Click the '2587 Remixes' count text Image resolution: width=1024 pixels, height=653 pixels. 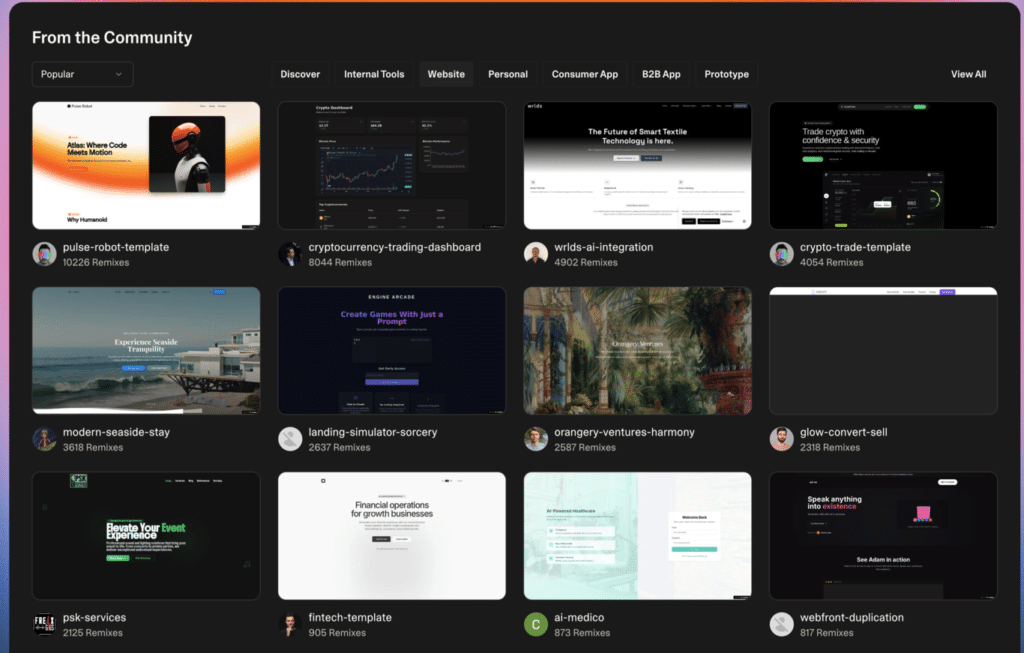(x=584, y=447)
